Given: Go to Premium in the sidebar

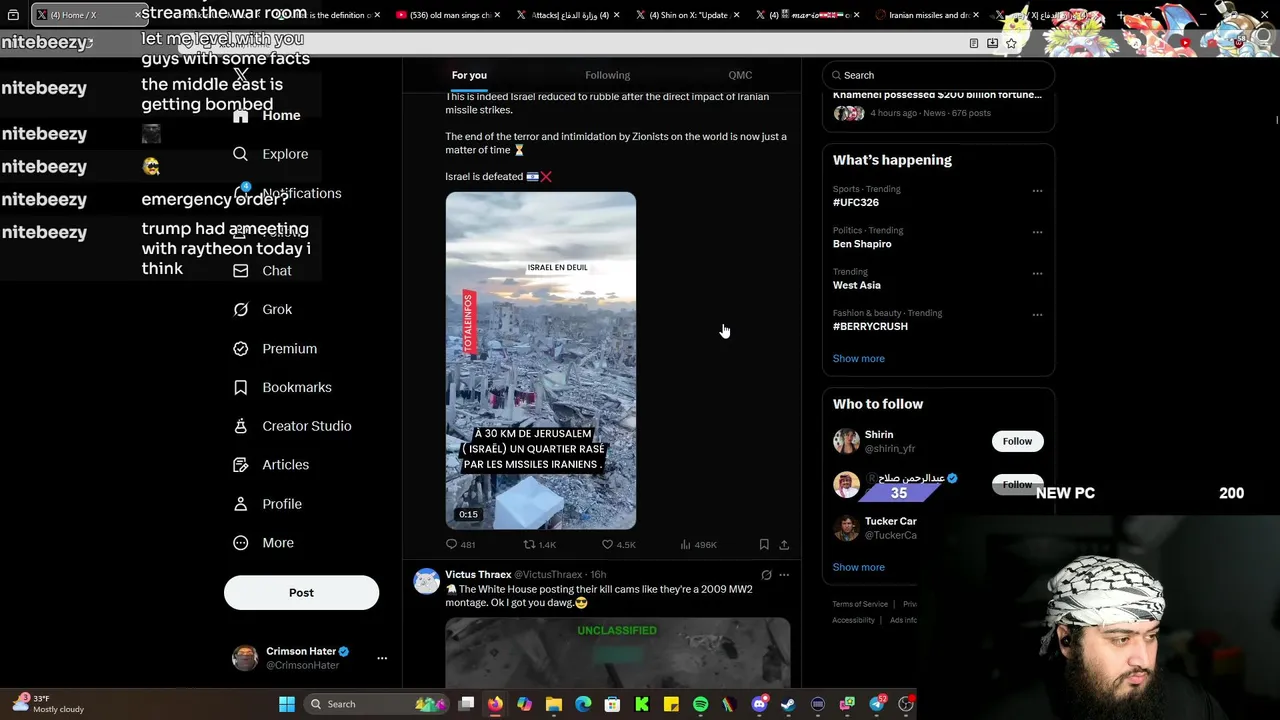Looking at the screenshot, I should click(275, 349).
